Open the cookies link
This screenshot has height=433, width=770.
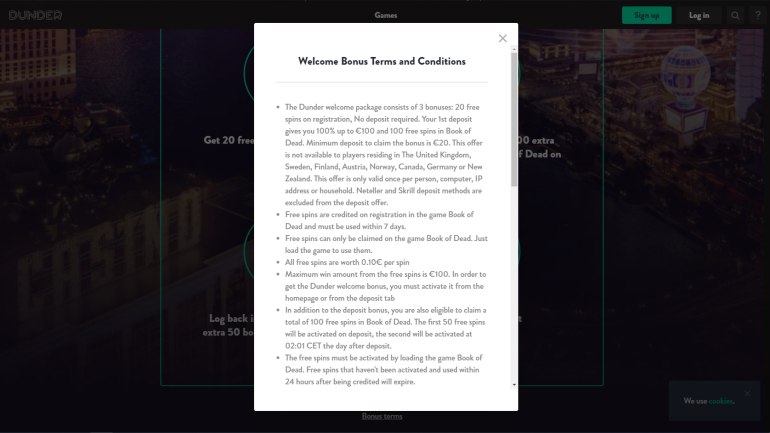point(720,401)
